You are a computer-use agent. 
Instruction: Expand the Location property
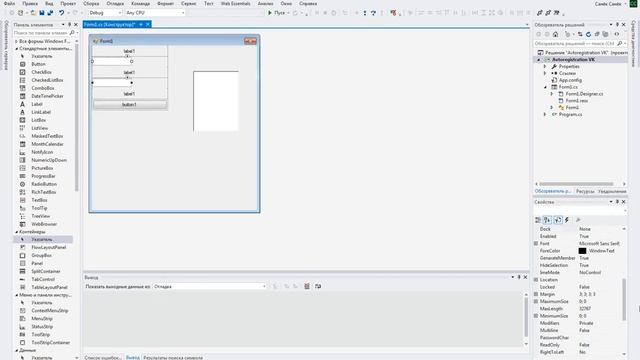(536, 280)
